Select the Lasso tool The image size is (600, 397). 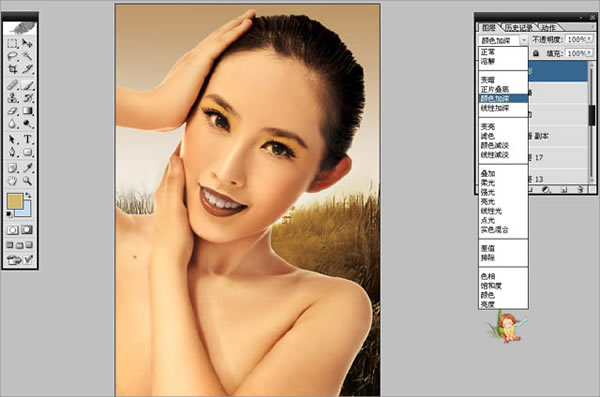pos(13,56)
